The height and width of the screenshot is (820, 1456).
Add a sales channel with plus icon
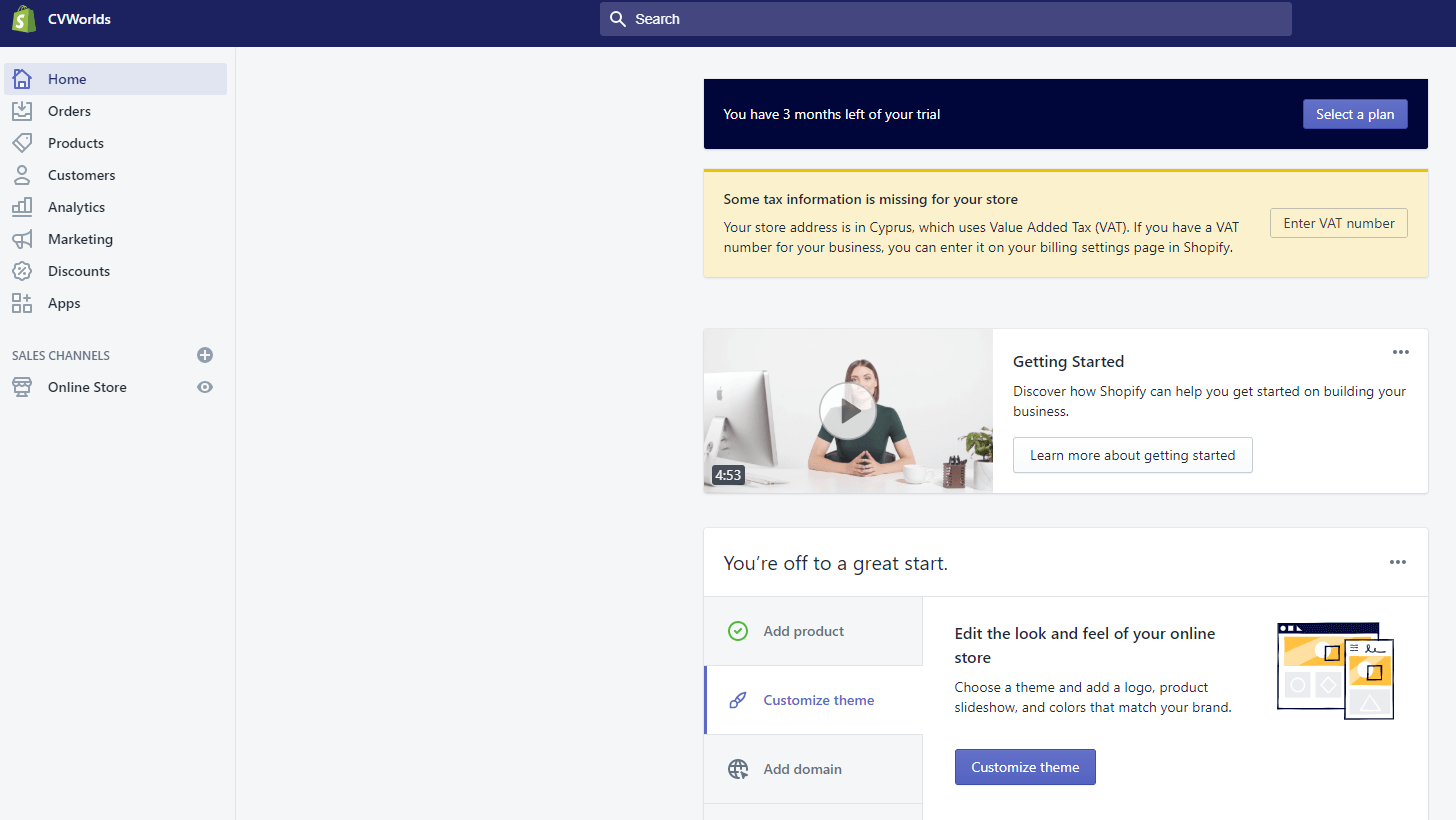[205, 355]
